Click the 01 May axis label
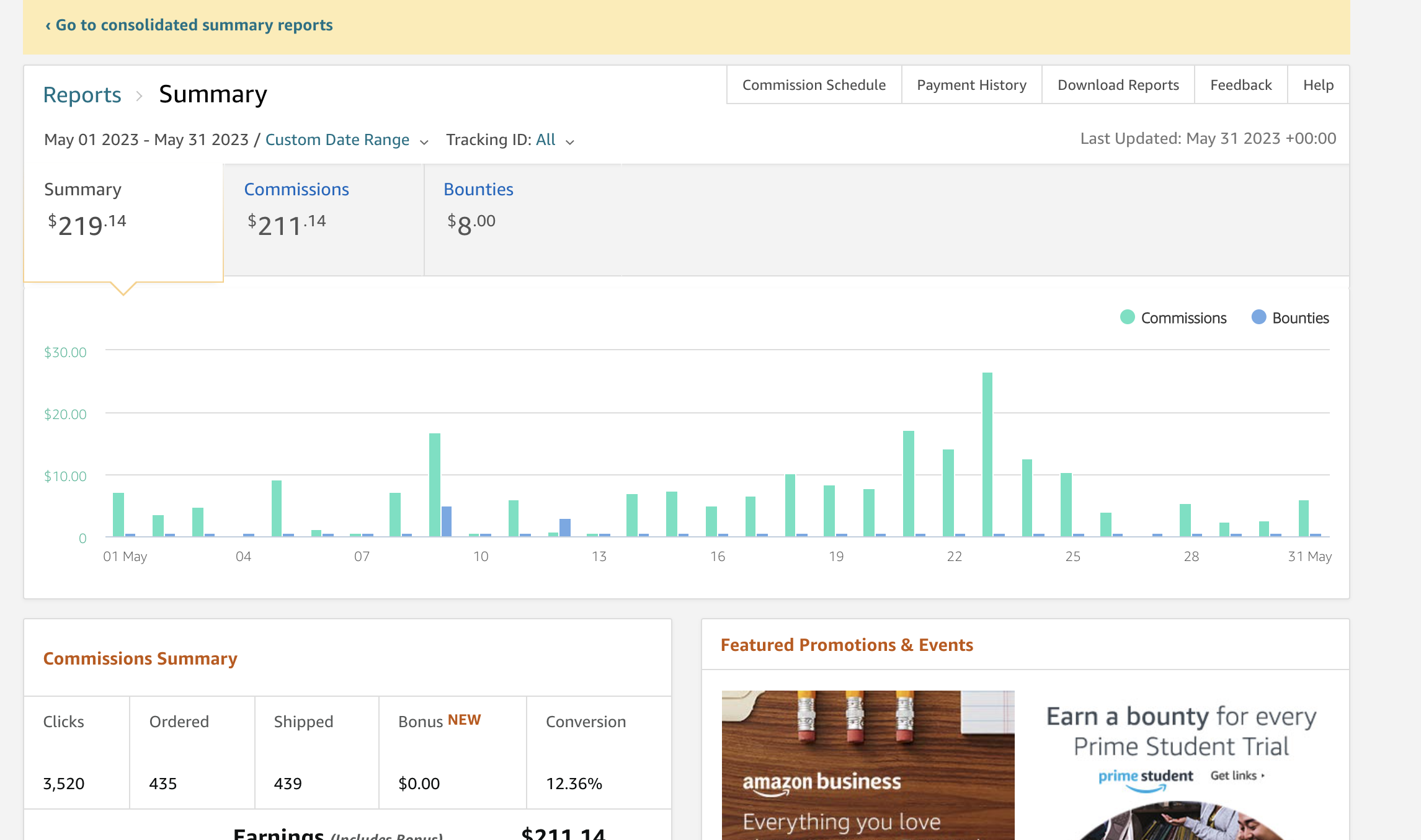Image resolution: width=1421 pixels, height=840 pixels. [x=125, y=557]
